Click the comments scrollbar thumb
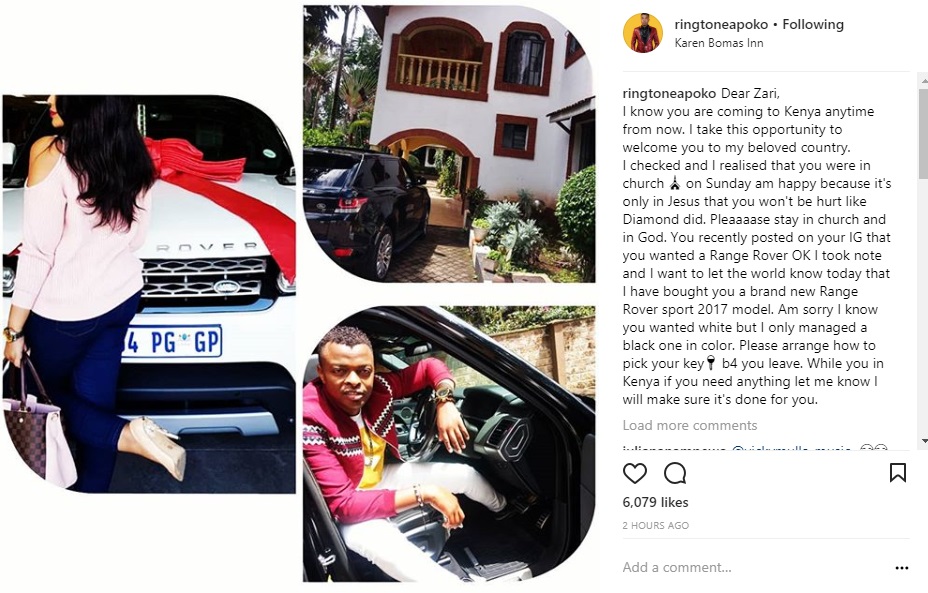Screen dimensions: 928x593 924,133
